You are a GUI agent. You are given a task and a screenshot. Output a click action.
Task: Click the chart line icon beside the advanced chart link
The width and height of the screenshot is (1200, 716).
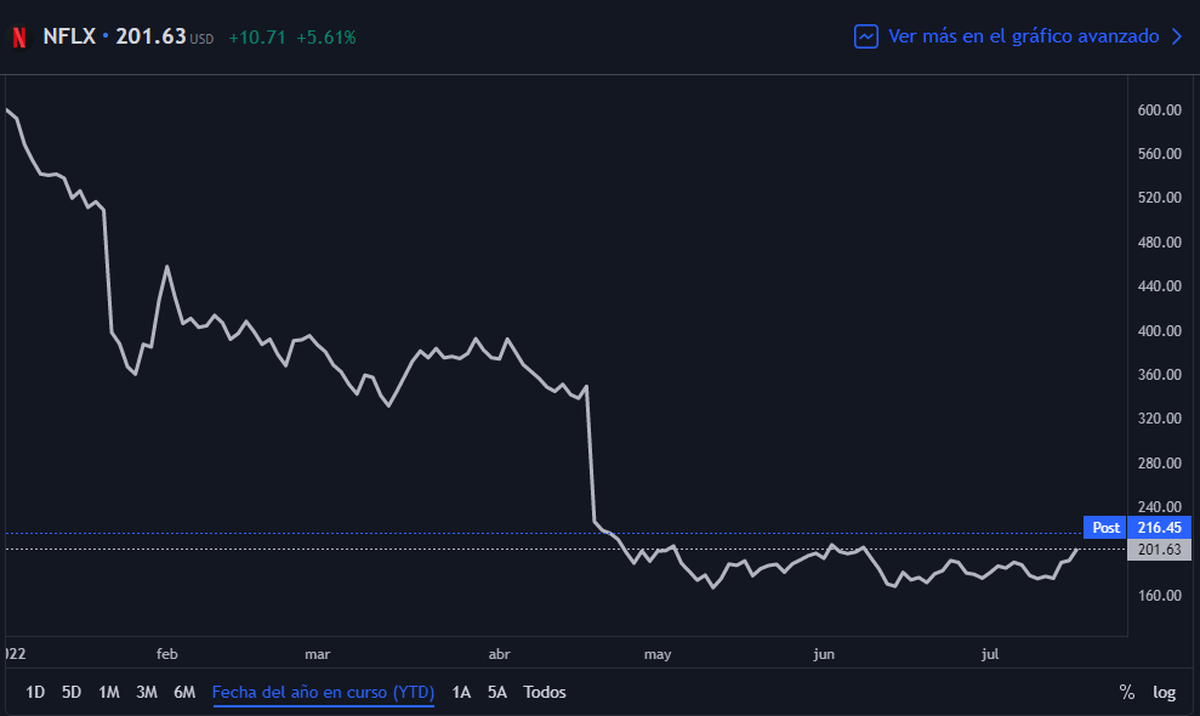coord(866,36)
